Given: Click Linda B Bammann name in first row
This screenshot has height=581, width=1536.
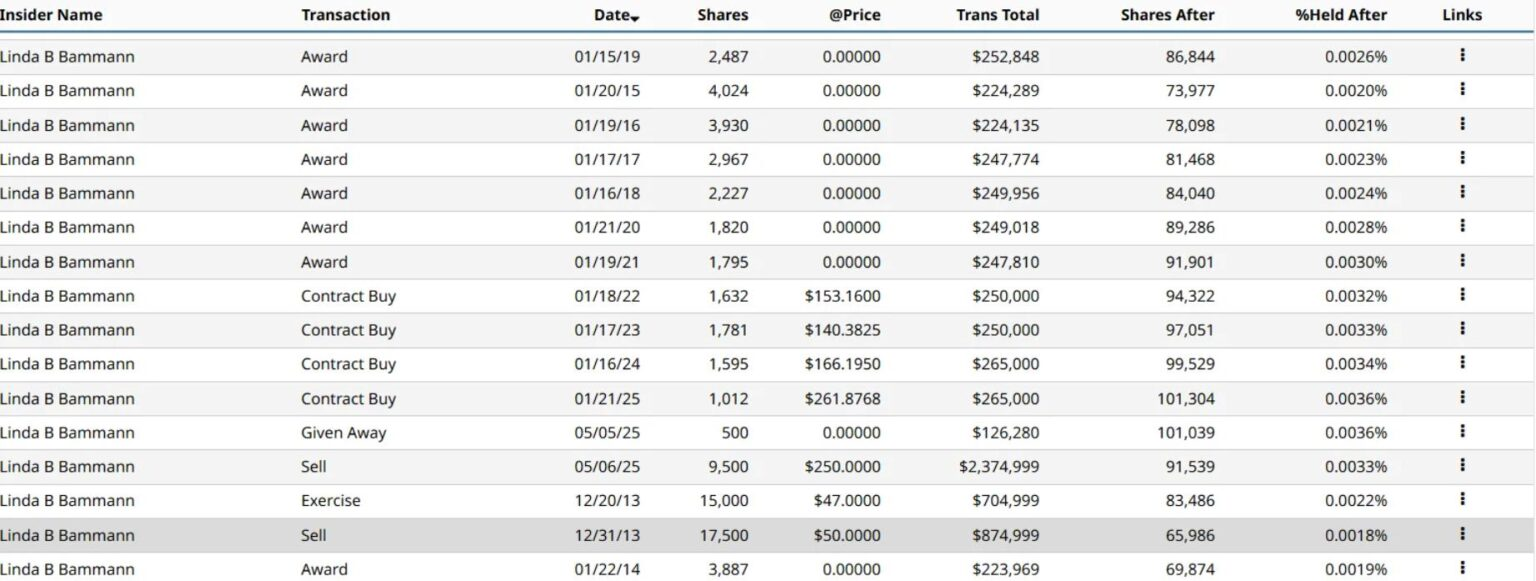Looking at the screenshot, I should coord(67,57).
